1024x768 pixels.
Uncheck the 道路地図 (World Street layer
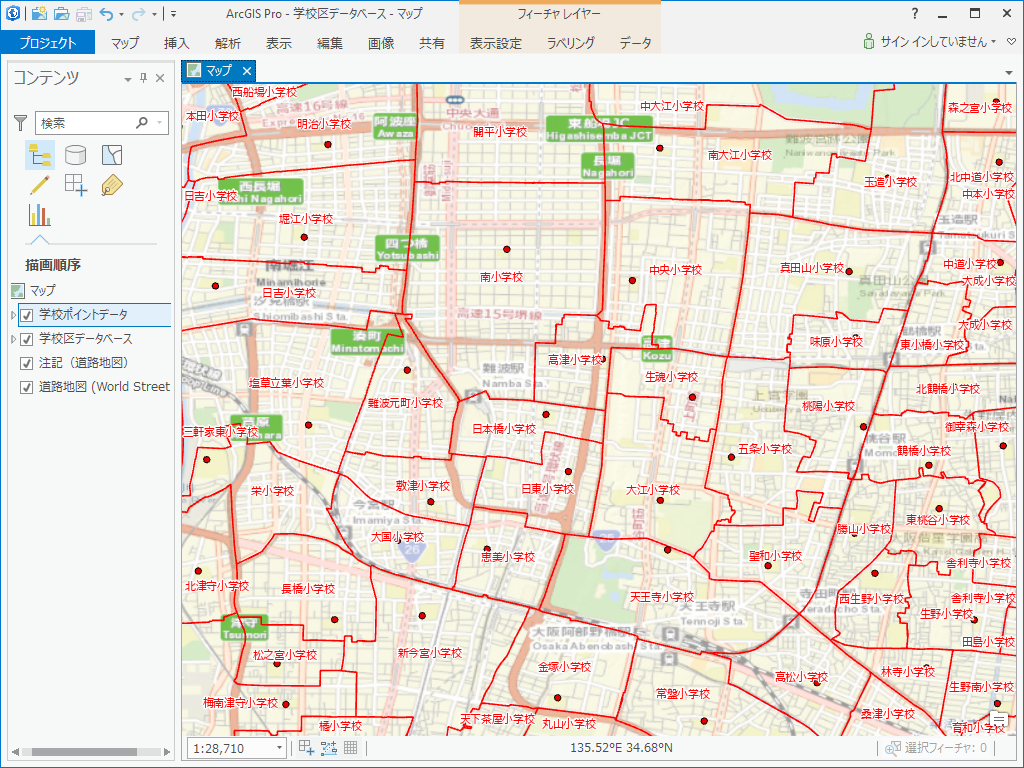coord(27,388)
